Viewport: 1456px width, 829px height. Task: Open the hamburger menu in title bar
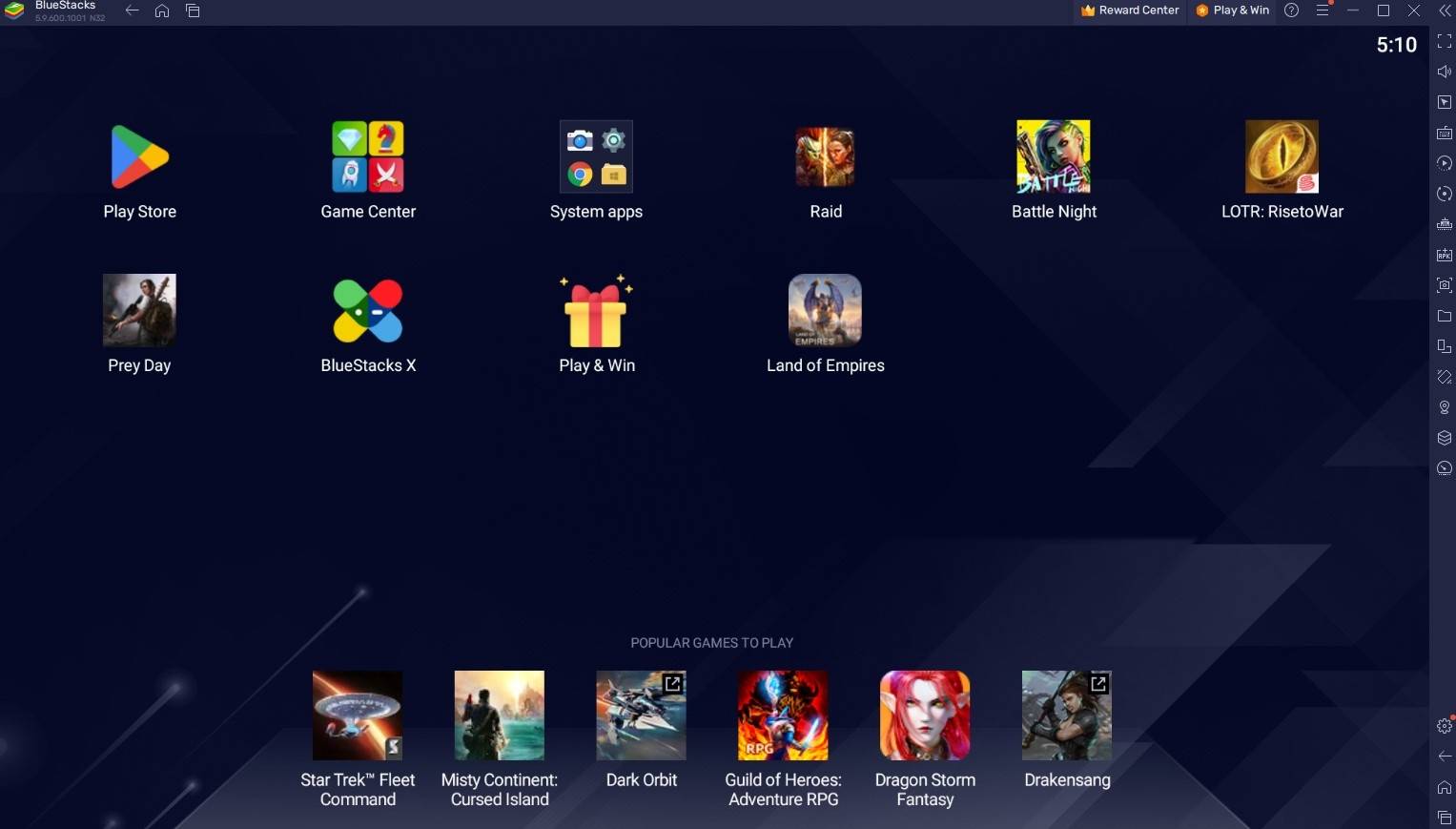(1322, 10)
